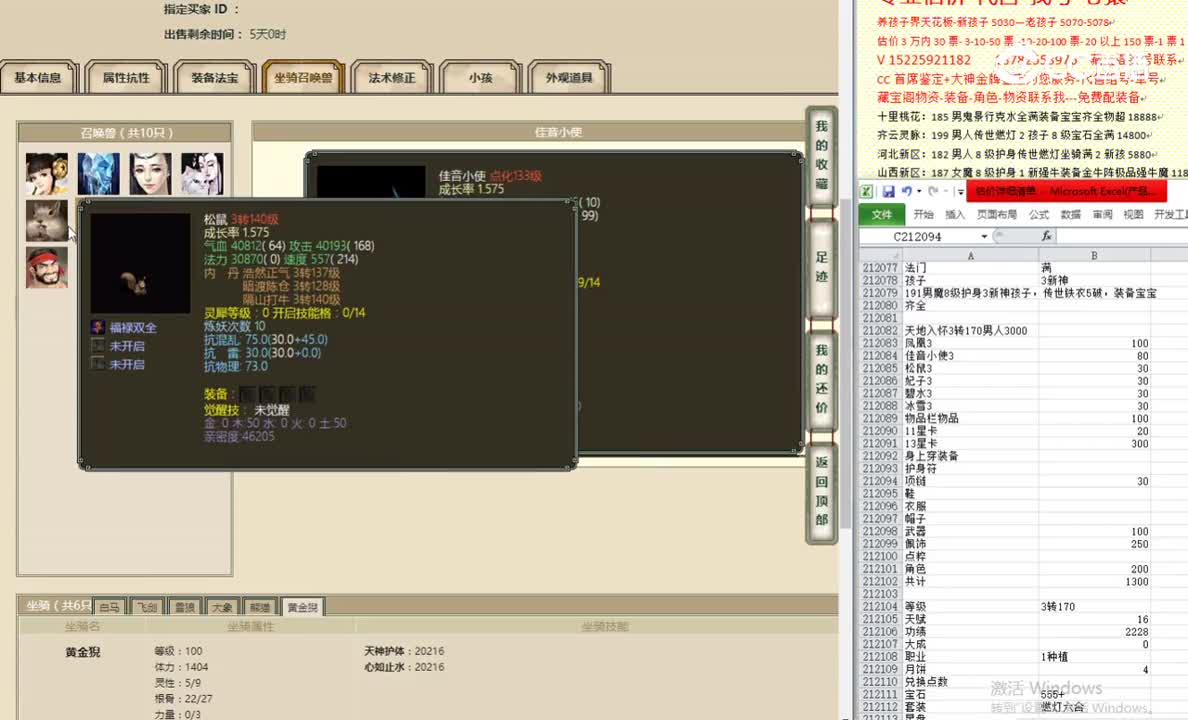Screen dimensions: 1188x720
Task: Click the web page vertical scrollbar
Action: click(x=846, y=364)
